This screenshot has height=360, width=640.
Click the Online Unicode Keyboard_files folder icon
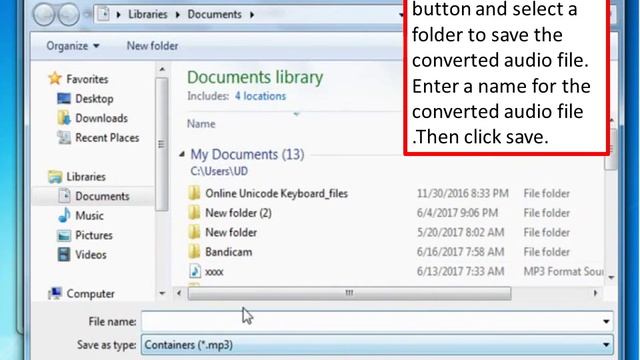pos(194,193)
